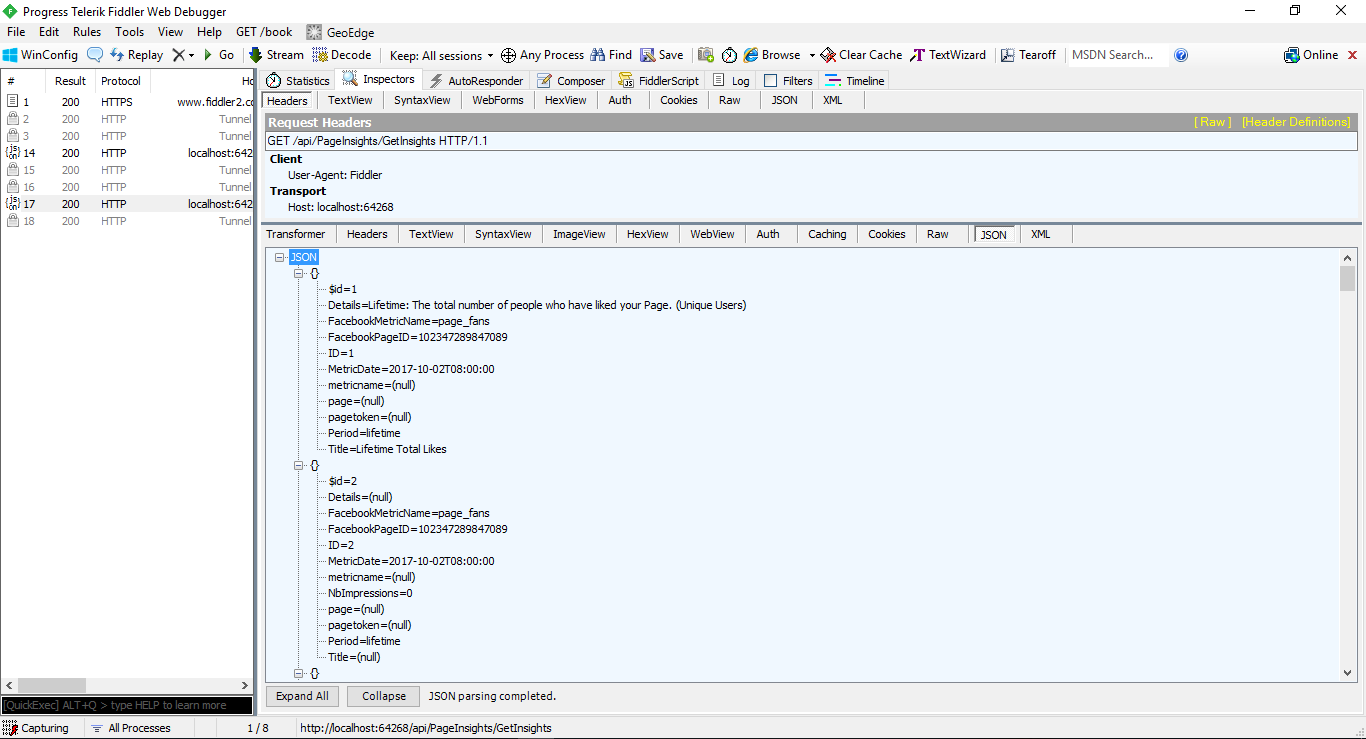
Task: Open the Browse dropdown arrow
Action: [812, 55]
